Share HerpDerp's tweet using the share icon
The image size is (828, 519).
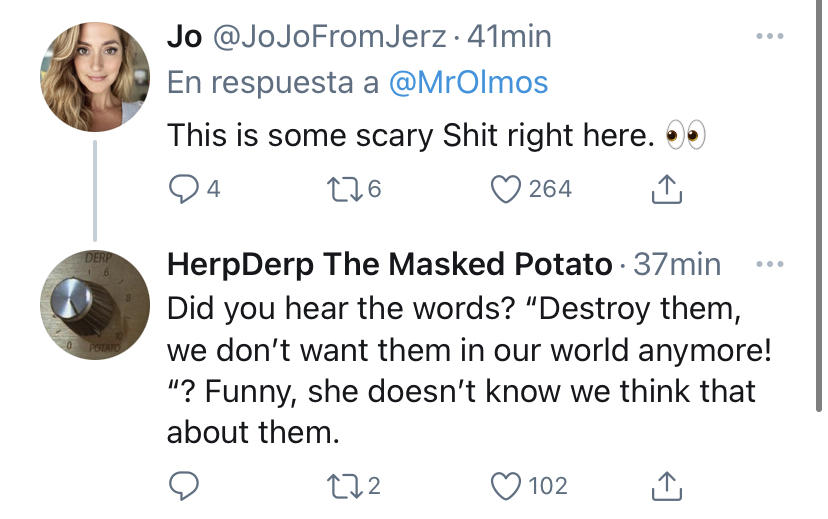pos(666,485)
